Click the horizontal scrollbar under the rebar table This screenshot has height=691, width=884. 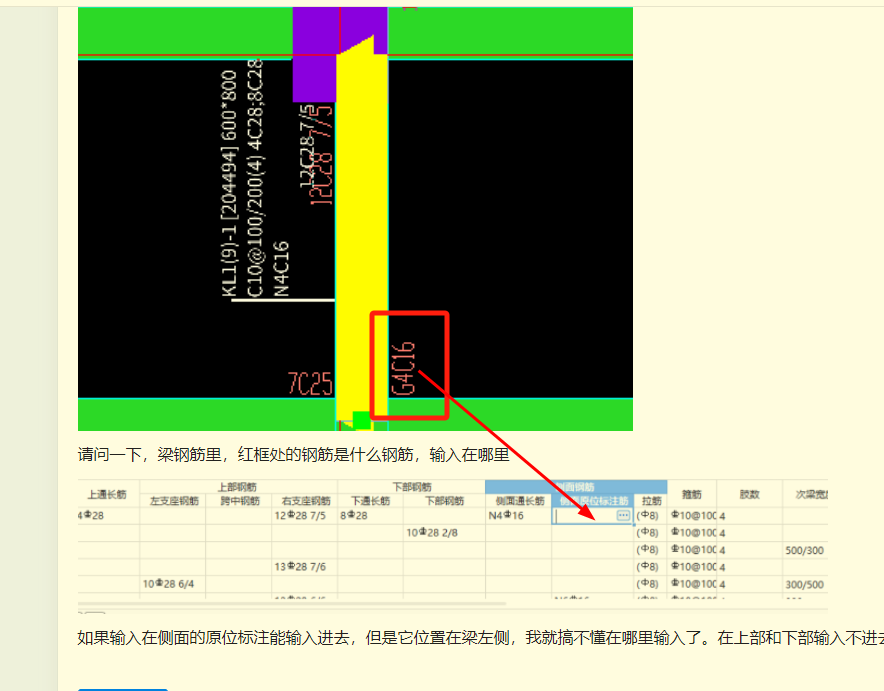[x=292, y=604]
